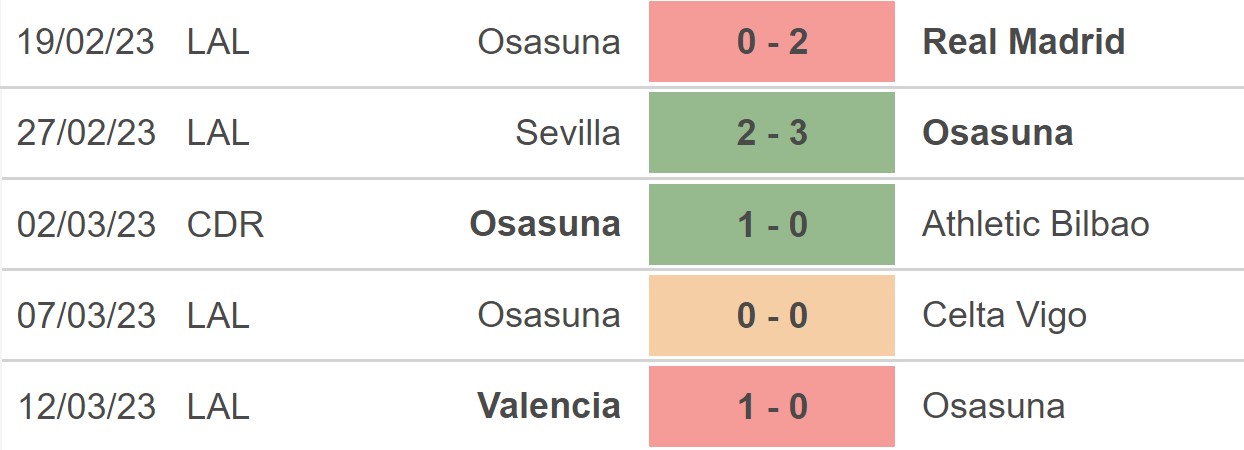Click the 19/02/23 match date
The height and width of the screenshot is (450, 1244).
87,42
